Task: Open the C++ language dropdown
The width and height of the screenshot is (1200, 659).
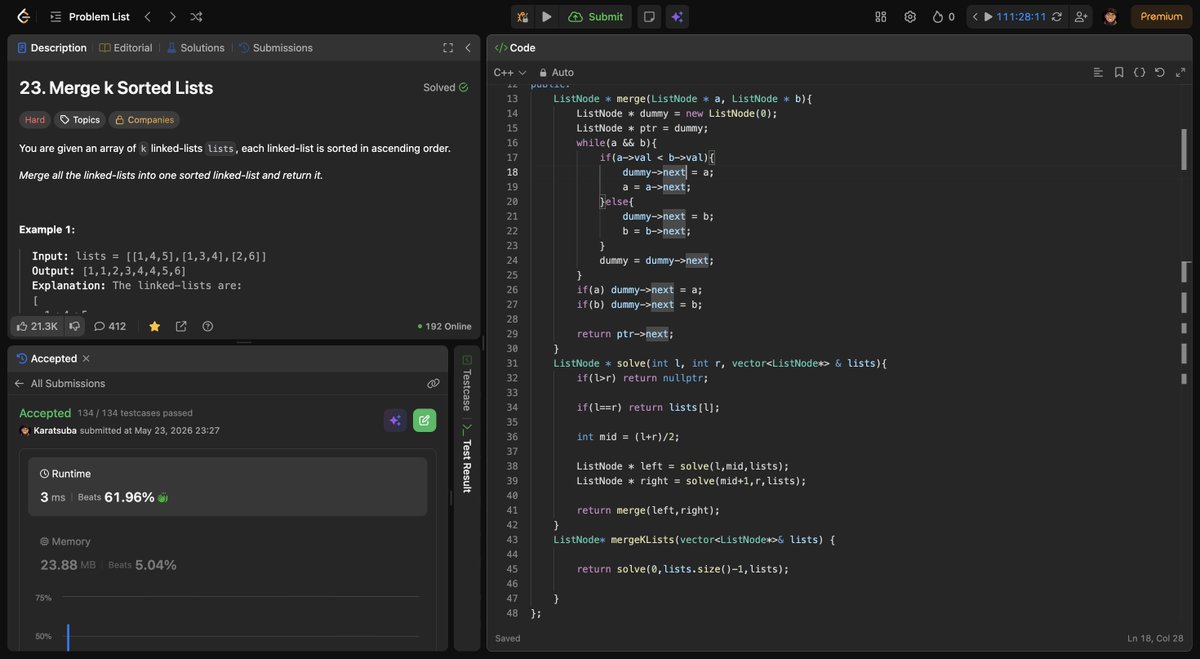Action: click(510, 72)
